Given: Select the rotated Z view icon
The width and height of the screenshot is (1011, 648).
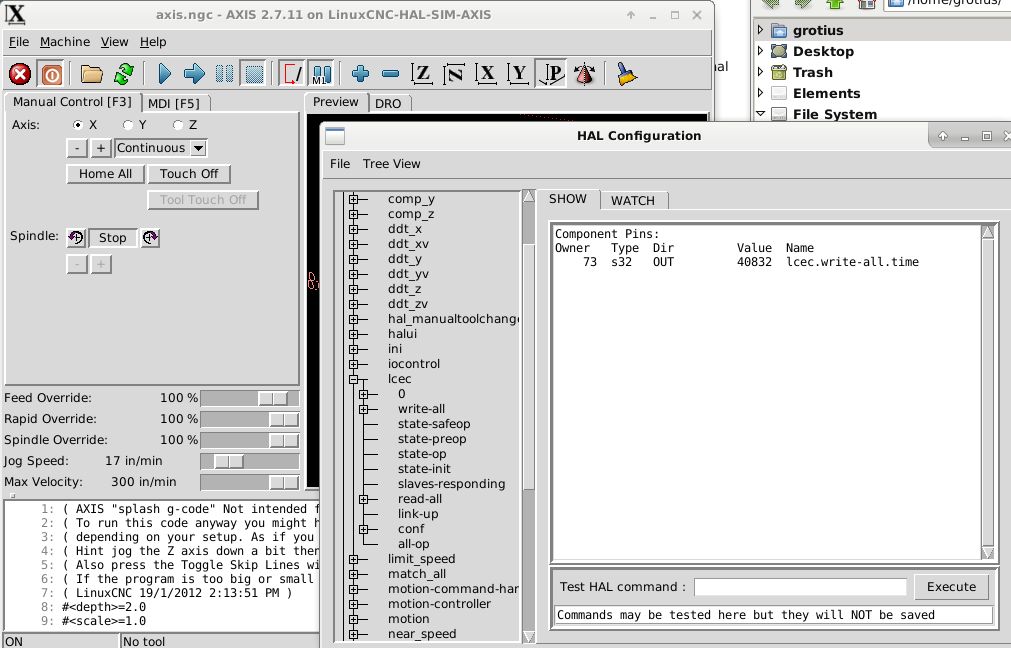Looking at the screenshot, I should point(454,74).
